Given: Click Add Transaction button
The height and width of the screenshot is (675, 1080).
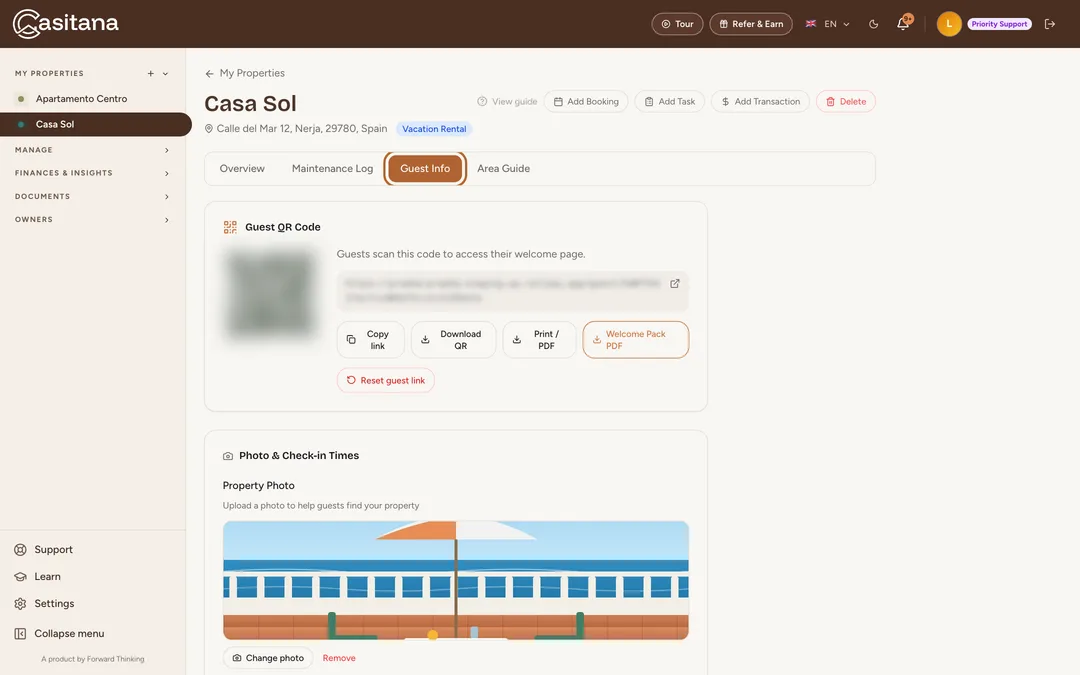Looking at the screenshot, I should pos(760,101).
